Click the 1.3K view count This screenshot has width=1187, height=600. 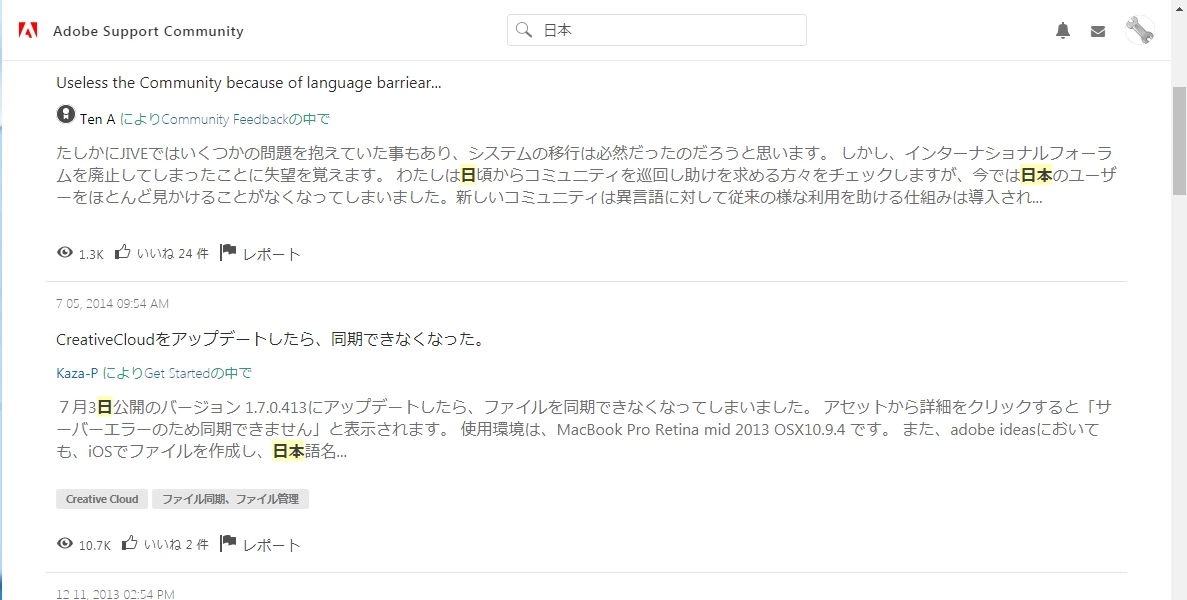pyautogui.click(x=91, y=254)
